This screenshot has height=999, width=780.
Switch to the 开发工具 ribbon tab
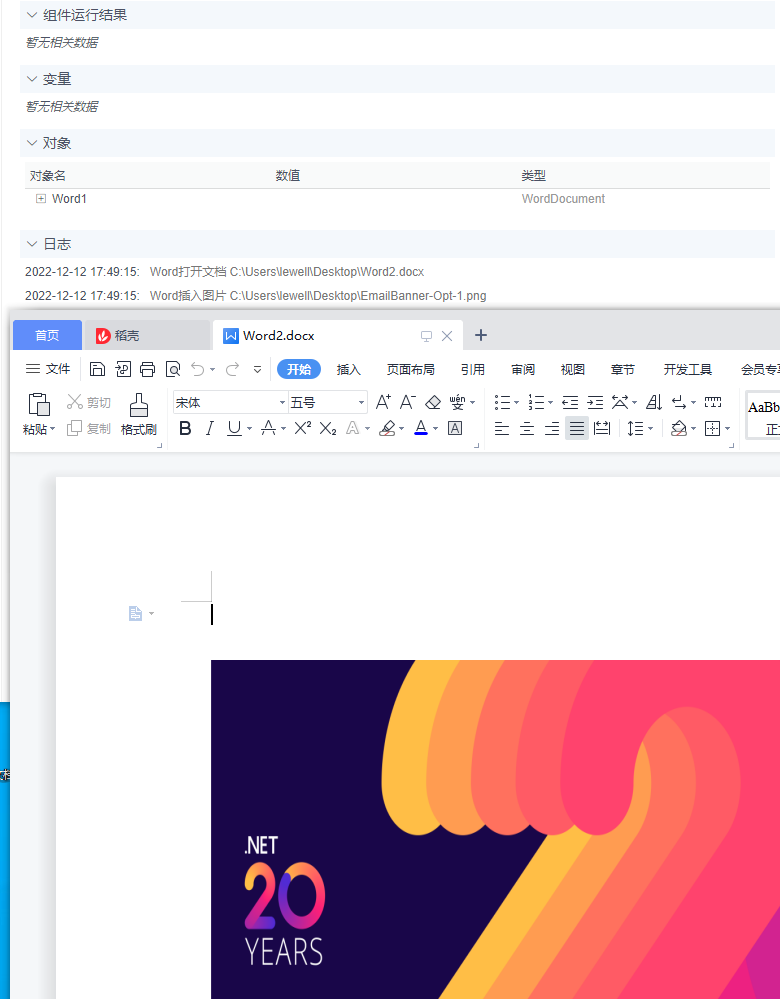688,370
